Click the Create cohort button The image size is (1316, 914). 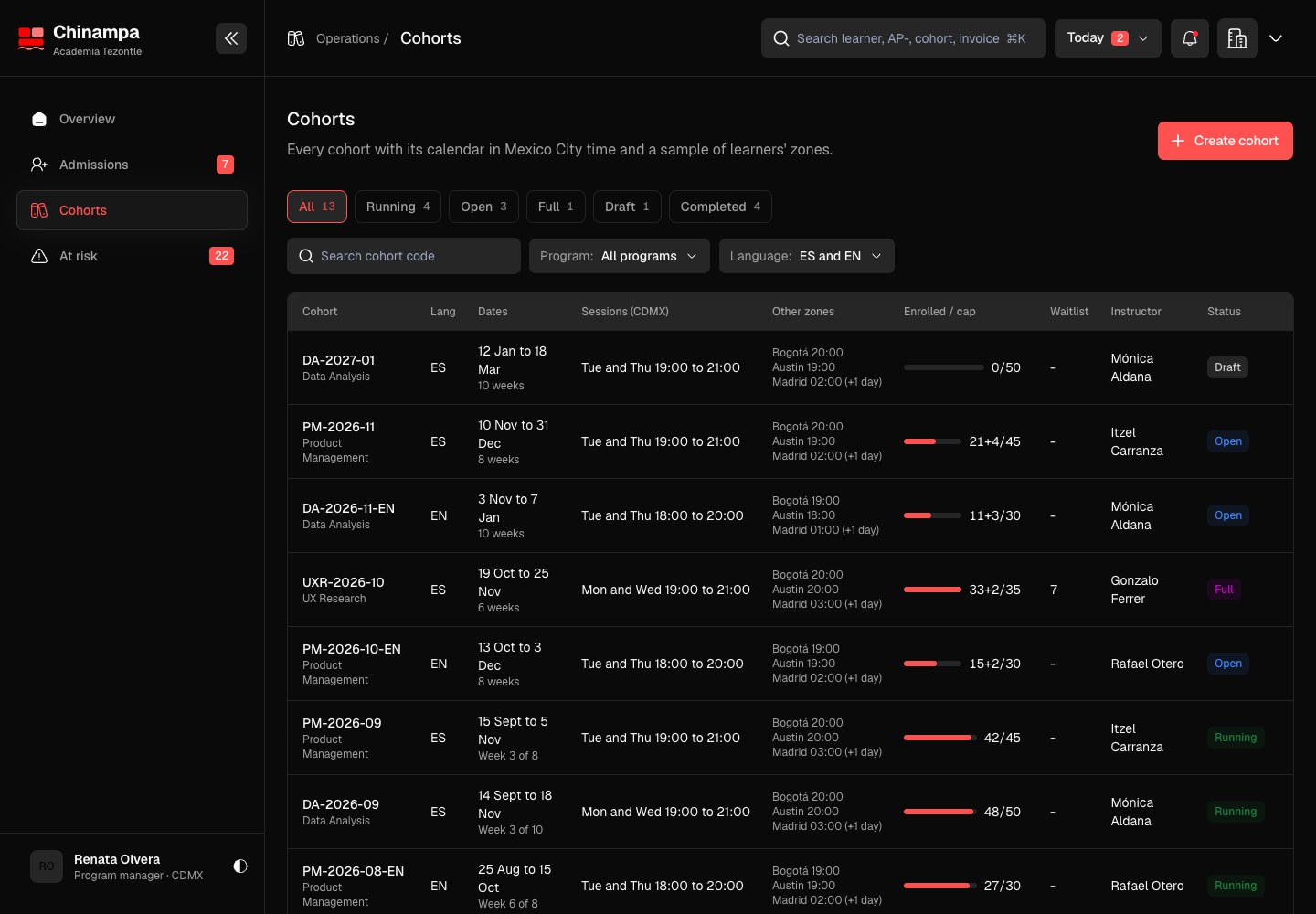coord(1225,141)
